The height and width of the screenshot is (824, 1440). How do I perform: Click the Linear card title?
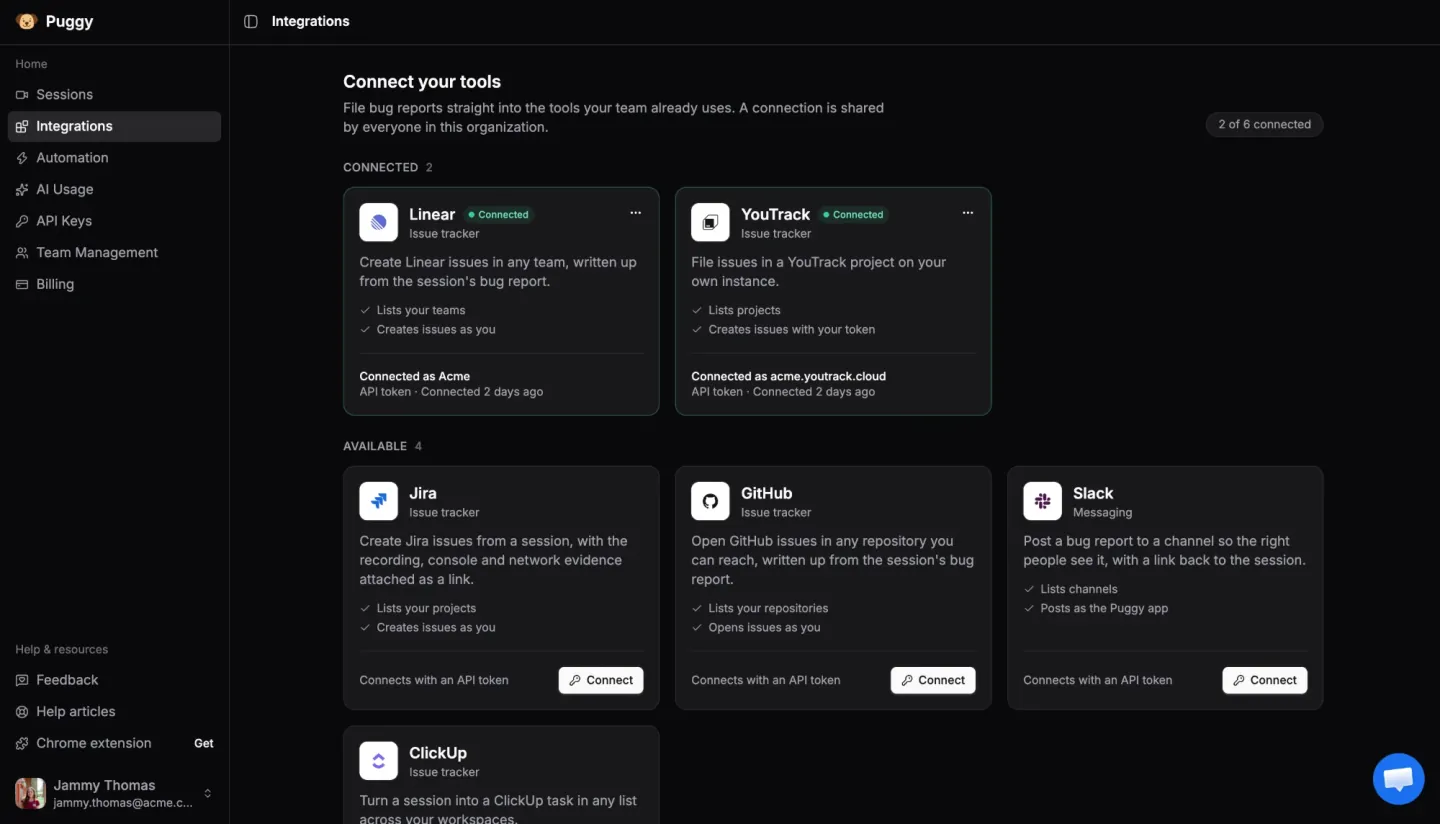432,214
